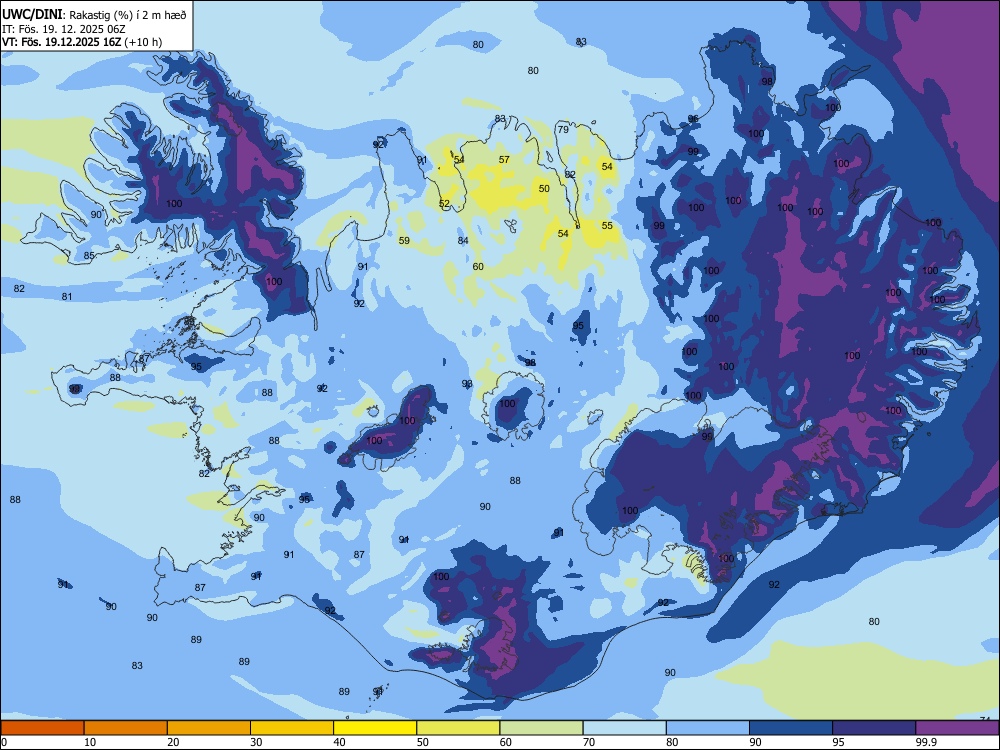Viewport: 1000px width, 750px height.
Task: Click the pale blue 70–80 legend swatch
Action: click(624, 728)
